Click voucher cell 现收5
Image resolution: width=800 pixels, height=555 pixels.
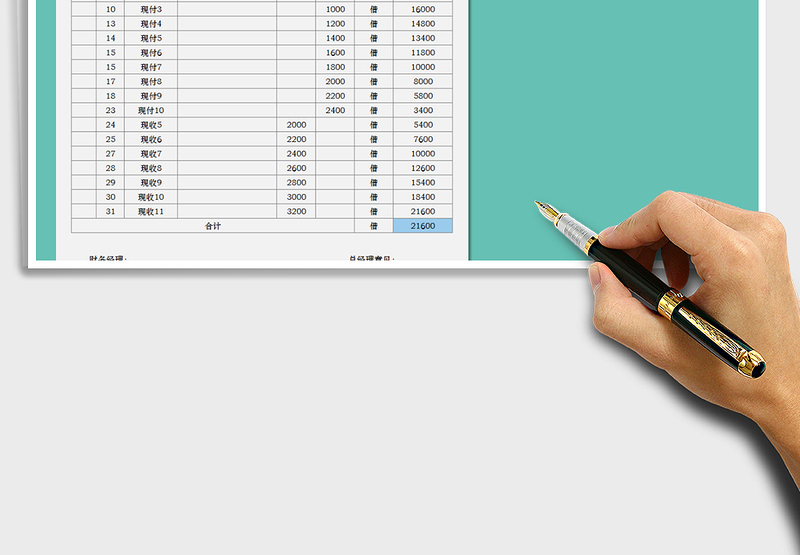[x=151, y=125]
